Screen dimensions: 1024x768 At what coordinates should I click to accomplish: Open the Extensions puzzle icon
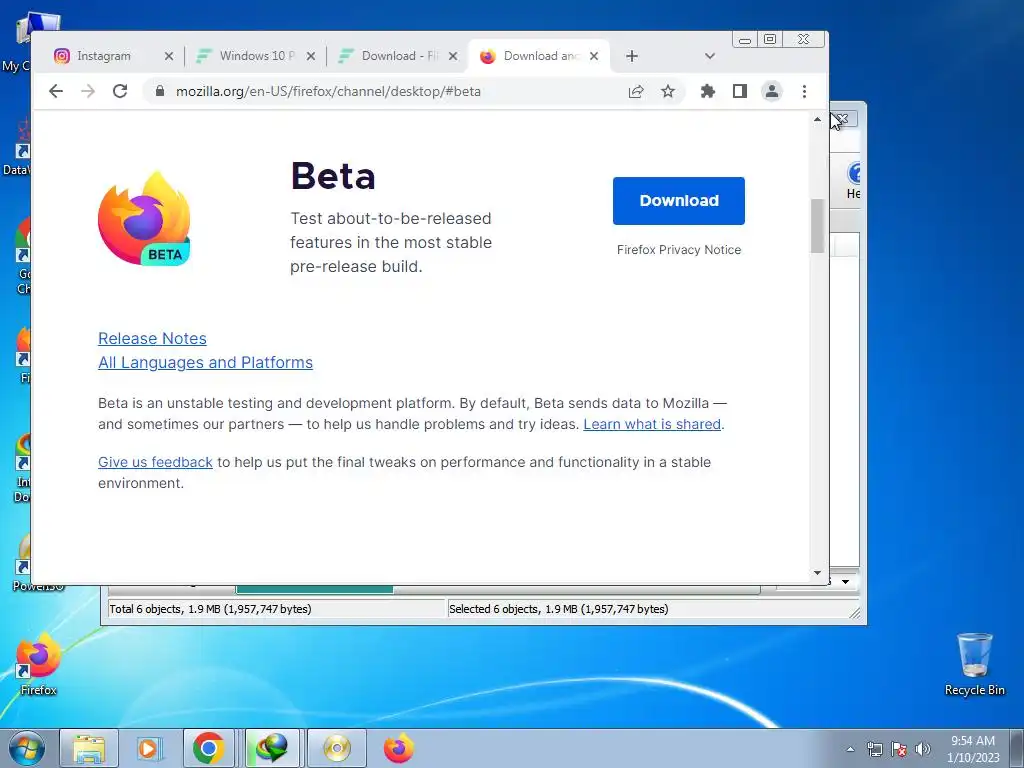coord(708,91)
